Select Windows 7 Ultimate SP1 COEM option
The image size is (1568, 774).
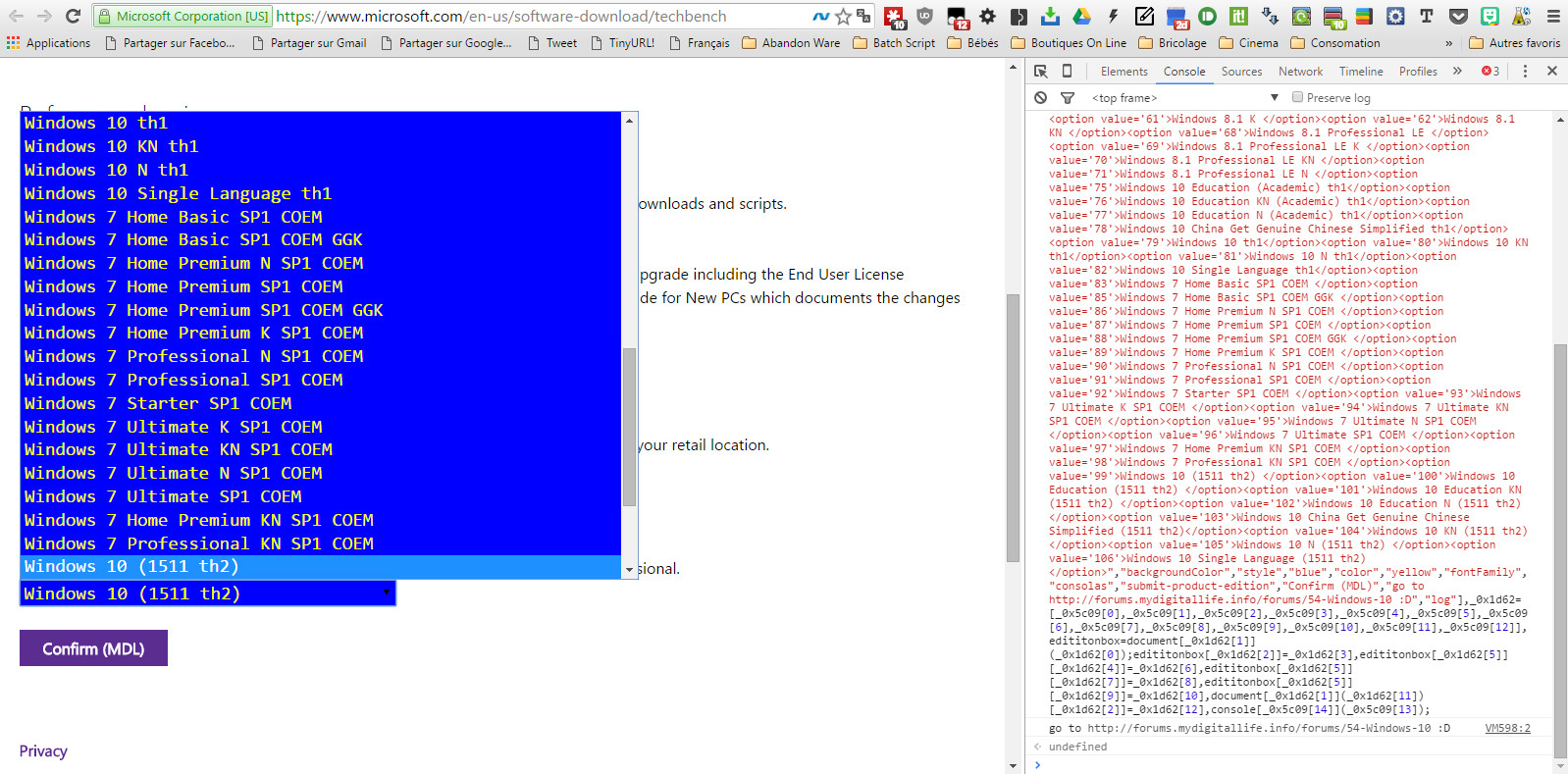pyautogui.click(x=321, y=496)
